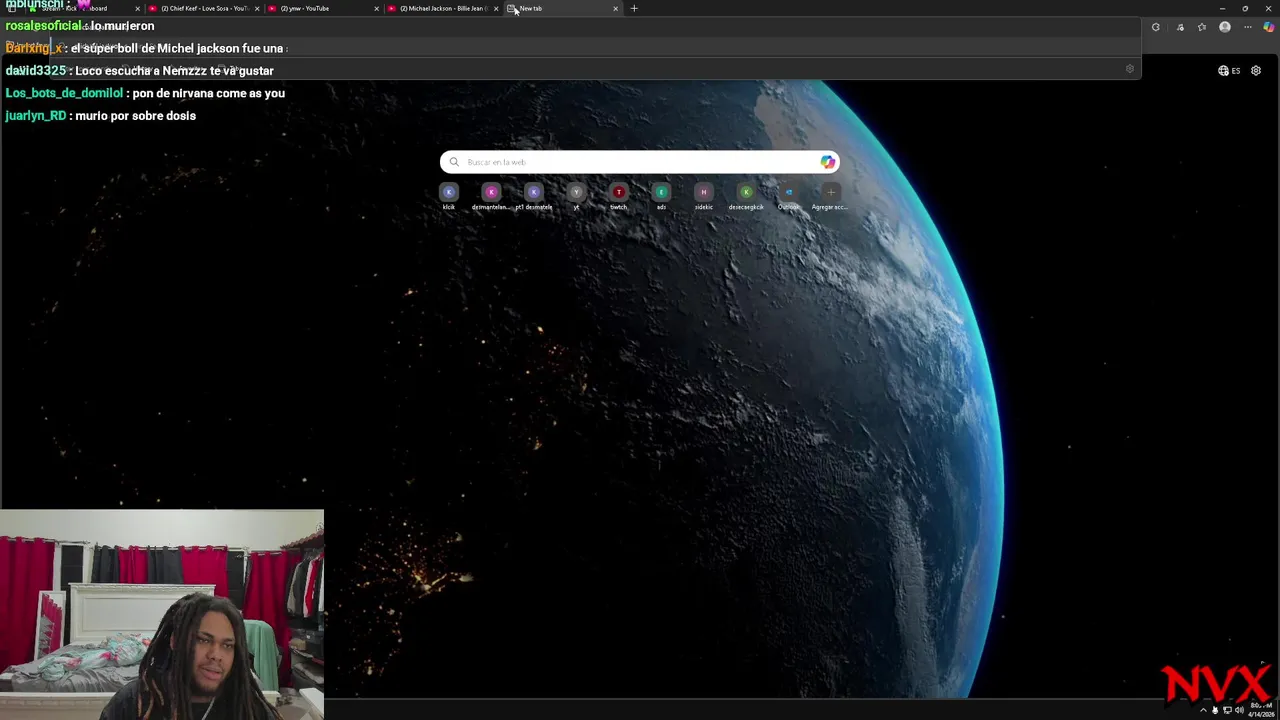
Task: Click chat username 'rosalesoficial'
Action: click(43, 26)
